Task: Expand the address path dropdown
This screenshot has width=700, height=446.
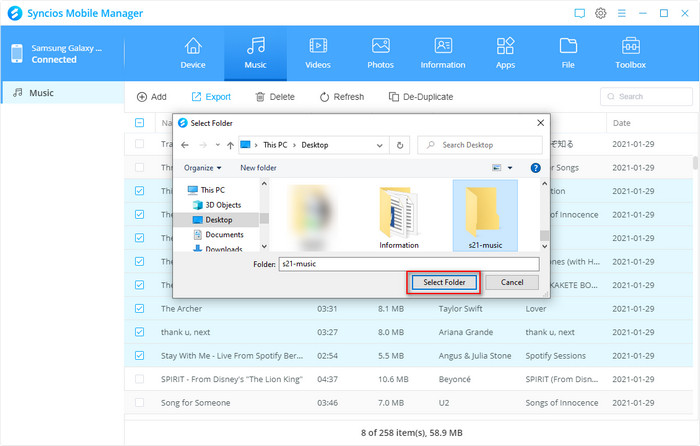Action: tap(379, 145)
